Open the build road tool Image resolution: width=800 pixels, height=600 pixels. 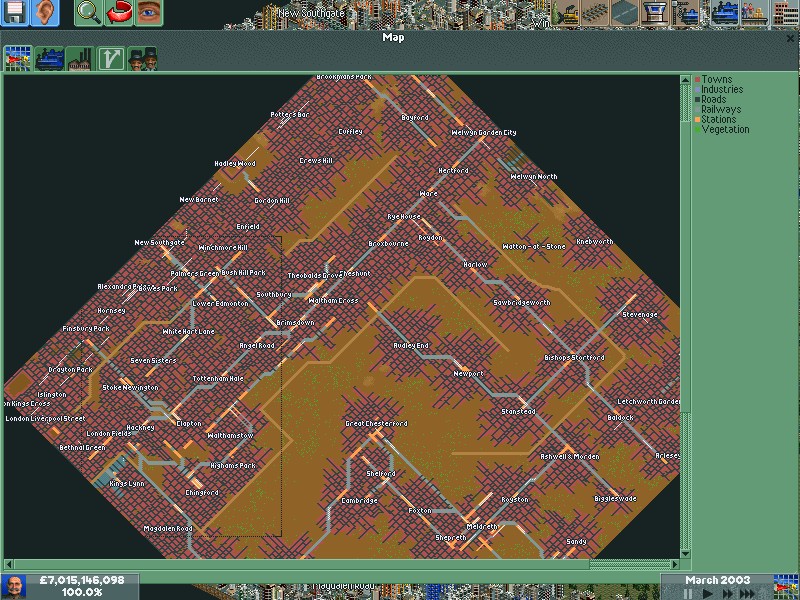(624, 13)
